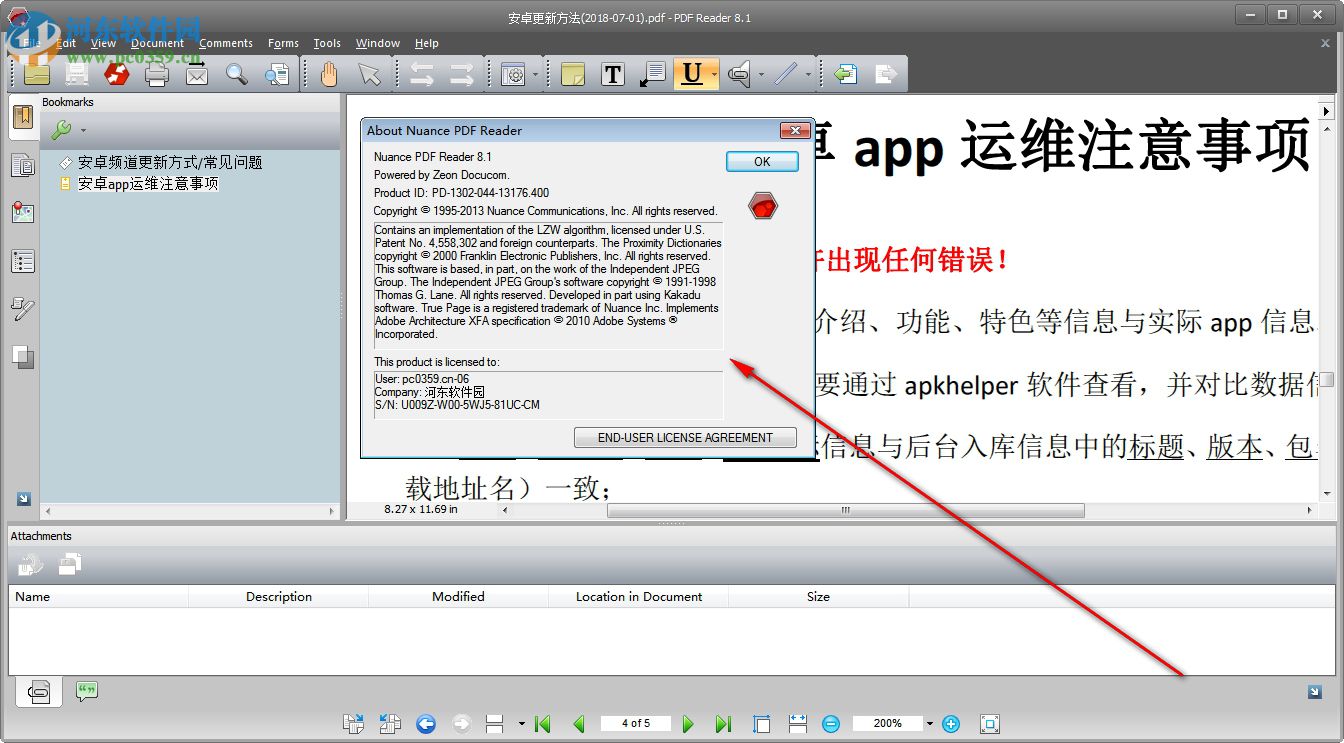
Task: Click the green import page arrow icon
Action: point(846,74)
